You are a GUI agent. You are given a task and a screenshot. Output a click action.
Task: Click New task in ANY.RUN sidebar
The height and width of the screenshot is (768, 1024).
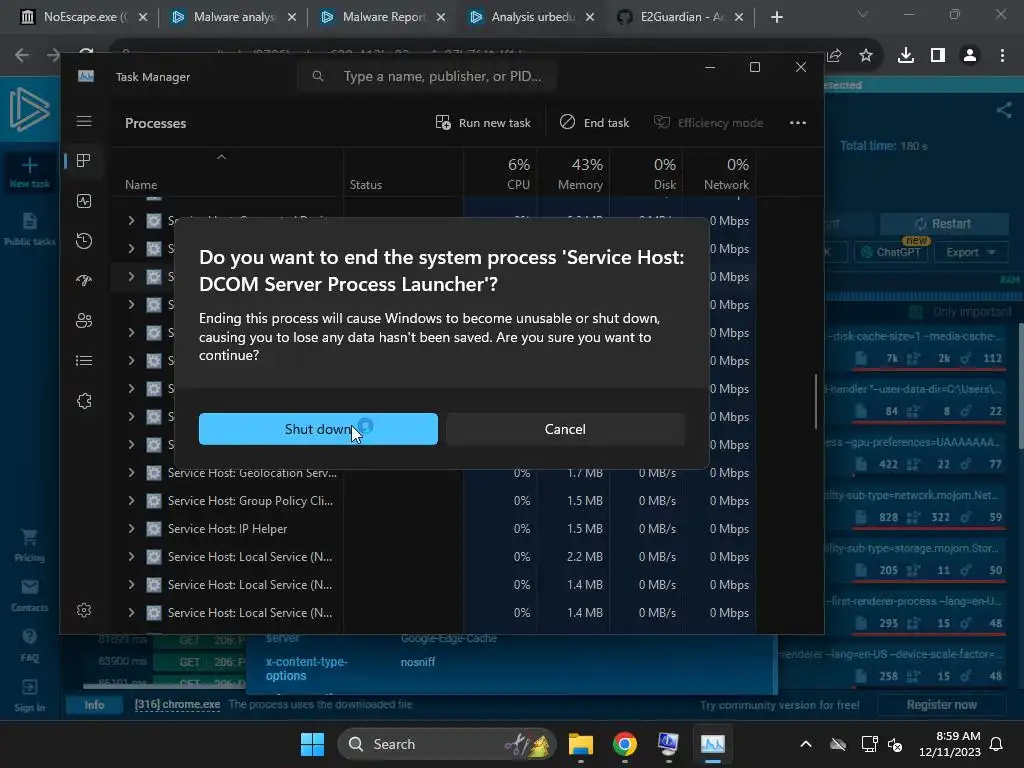(29, 172)
